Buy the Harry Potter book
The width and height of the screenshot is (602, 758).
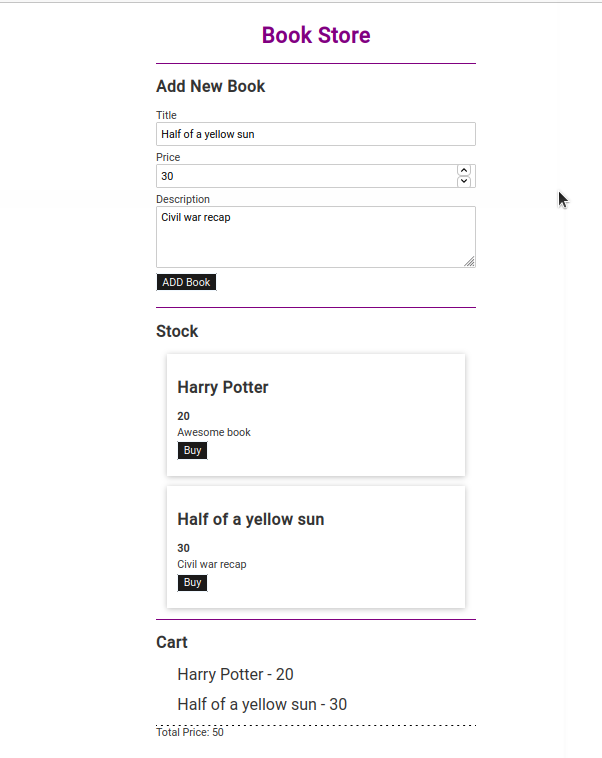[x=192, y=450]
